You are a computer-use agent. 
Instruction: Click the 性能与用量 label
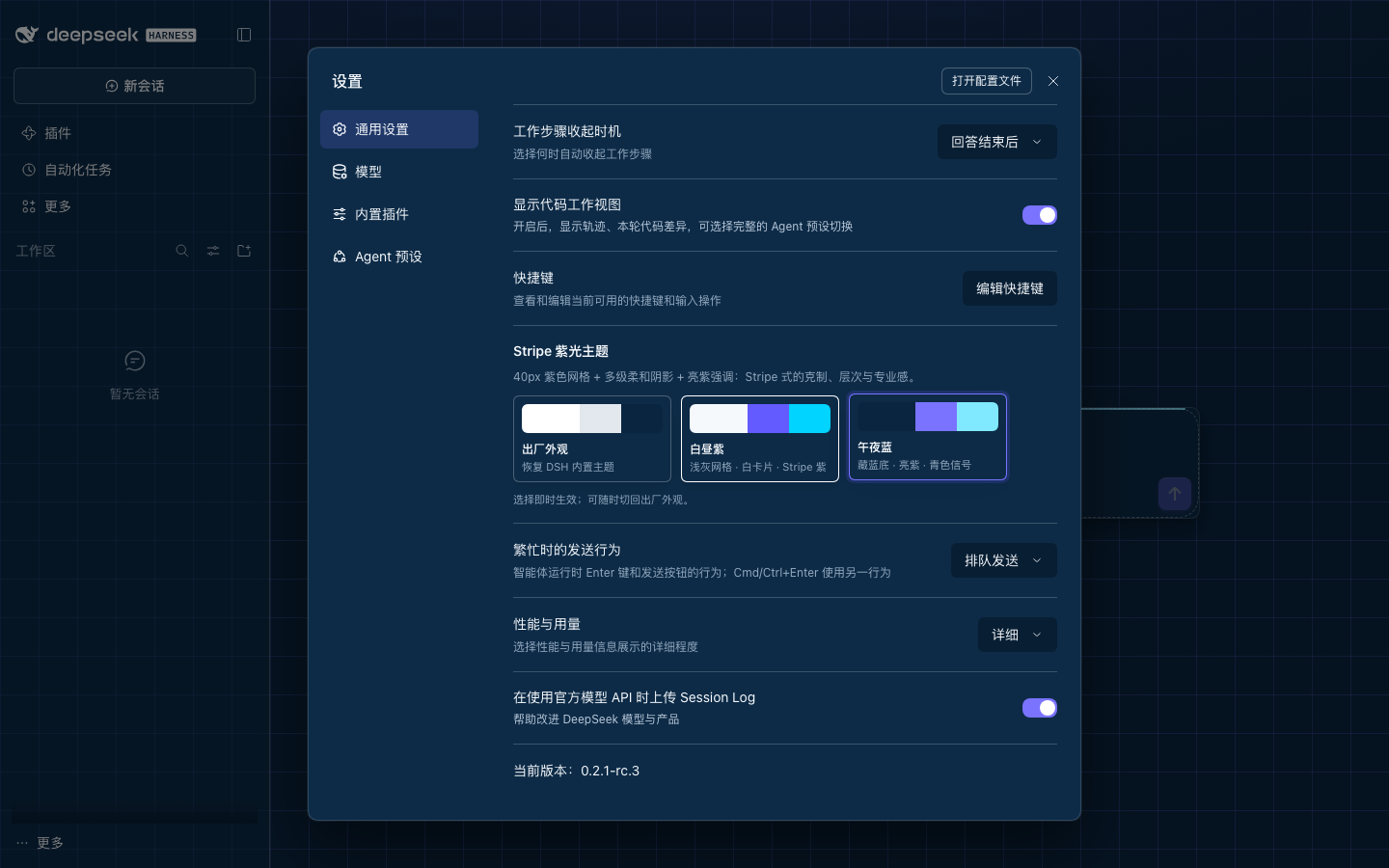click(547, 624)
